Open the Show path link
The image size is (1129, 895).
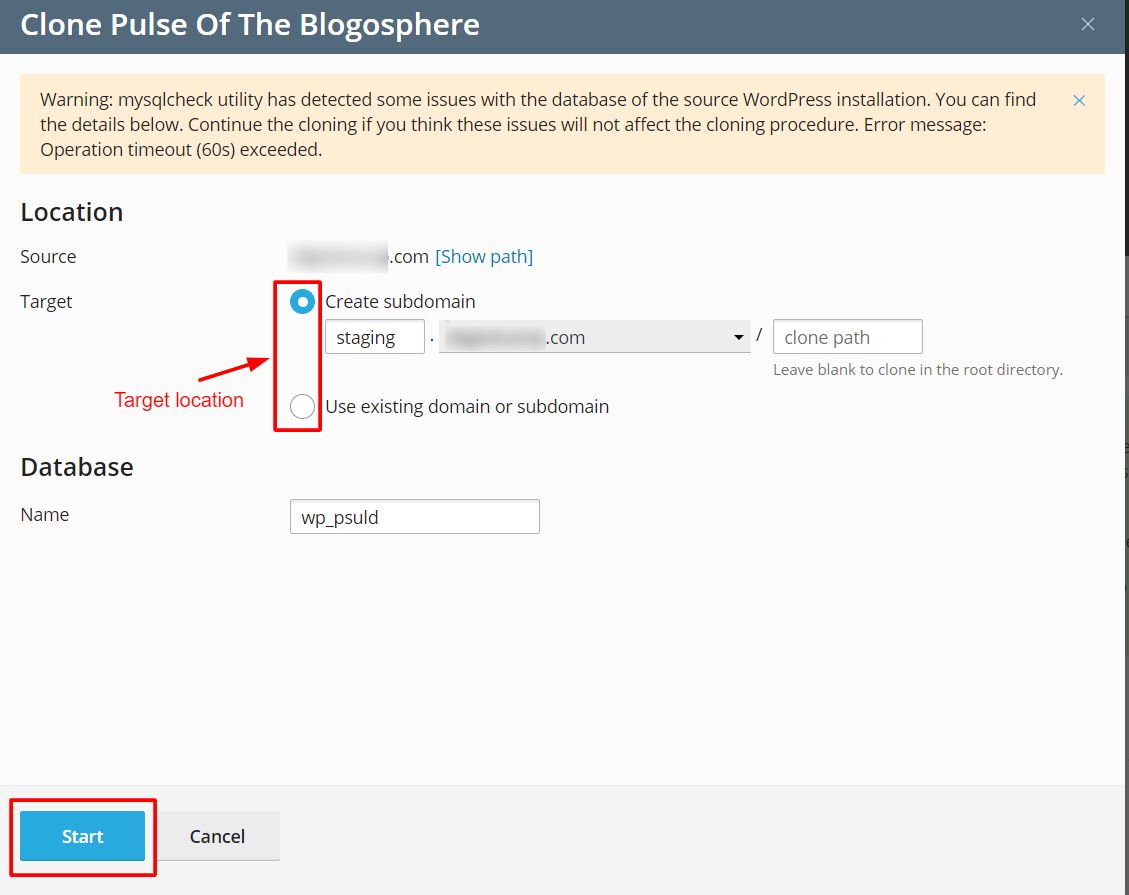pyautogui.click(x=484, y=256)
